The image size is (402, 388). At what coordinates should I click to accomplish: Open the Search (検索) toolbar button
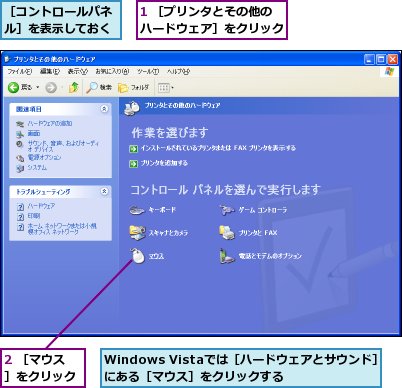click(99, 87)
